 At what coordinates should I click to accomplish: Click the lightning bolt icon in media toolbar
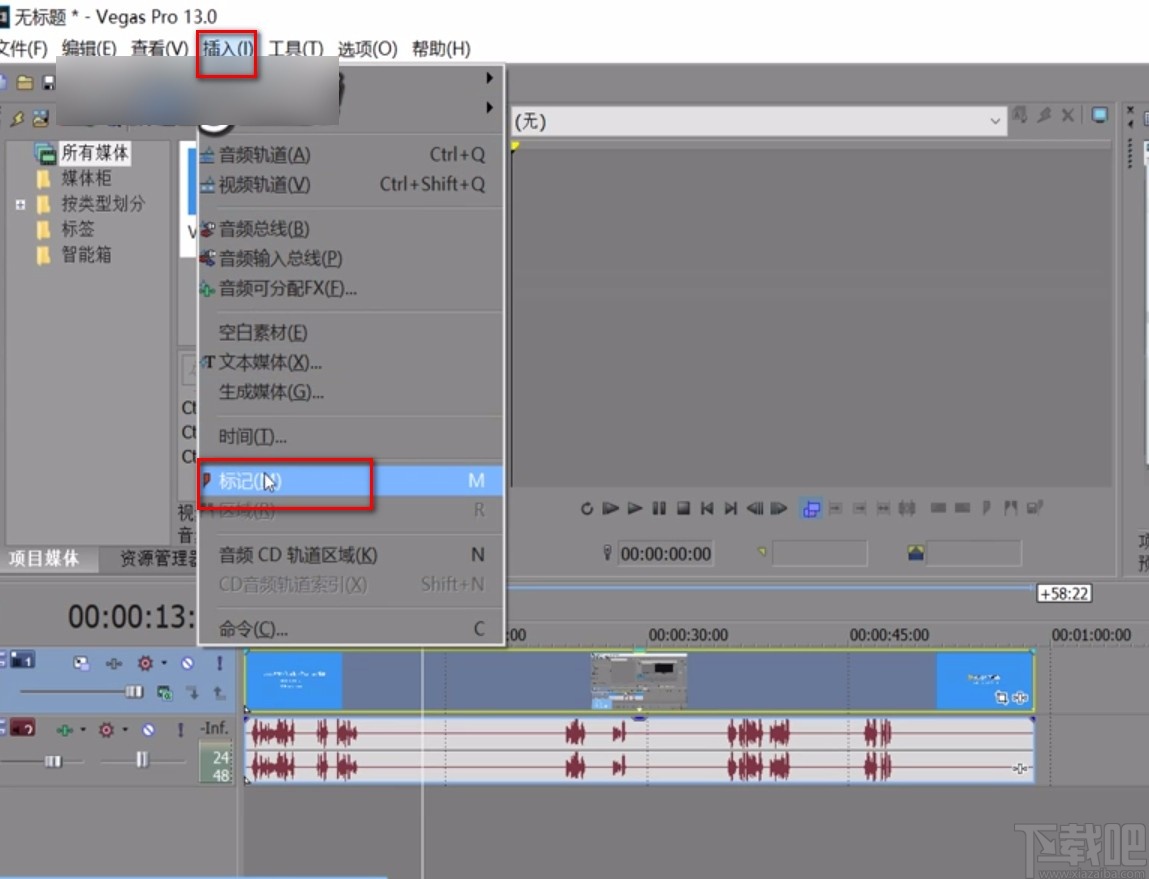(x=17, y=118)
